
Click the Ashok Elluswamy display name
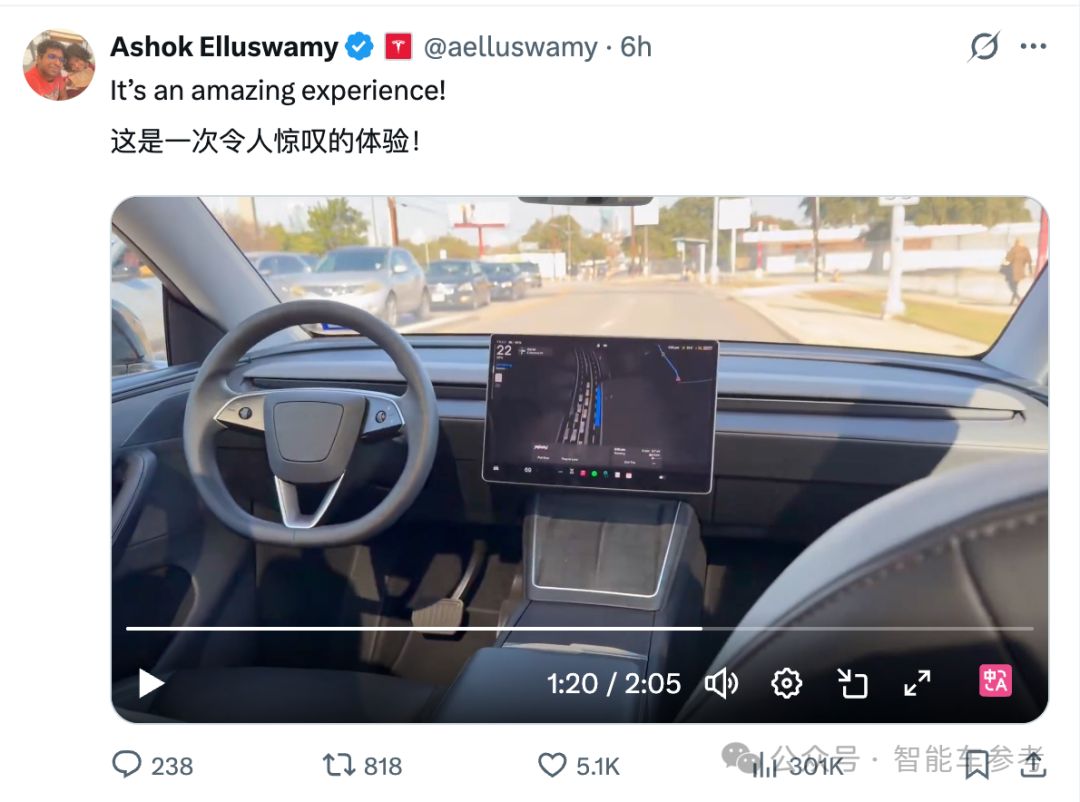click(x=225, y=47)
